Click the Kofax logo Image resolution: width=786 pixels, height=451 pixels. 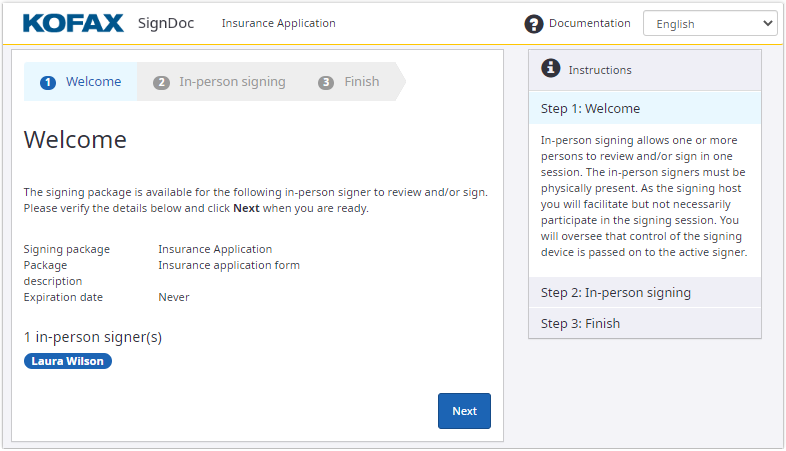(x=72, y=23)
